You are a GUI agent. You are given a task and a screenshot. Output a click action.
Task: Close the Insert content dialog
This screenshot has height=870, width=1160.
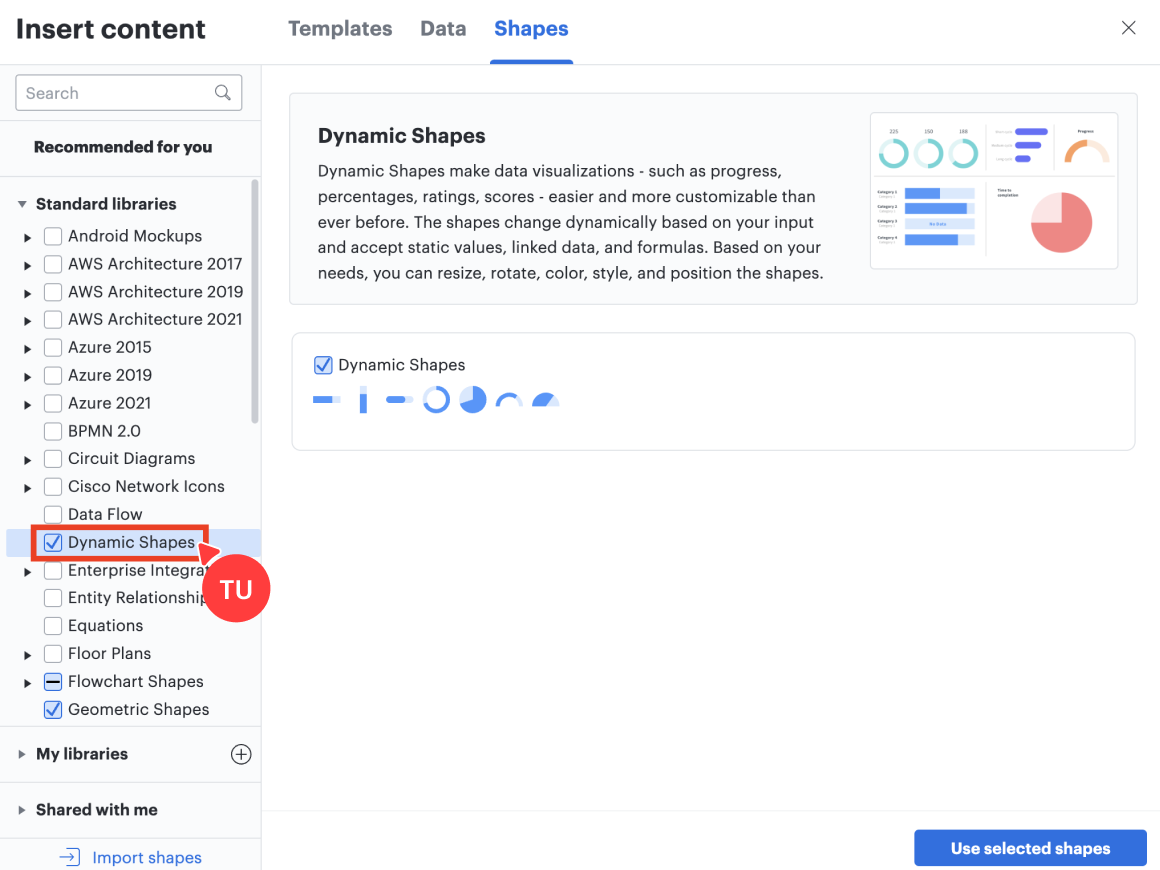click(x=1128, y=28)
